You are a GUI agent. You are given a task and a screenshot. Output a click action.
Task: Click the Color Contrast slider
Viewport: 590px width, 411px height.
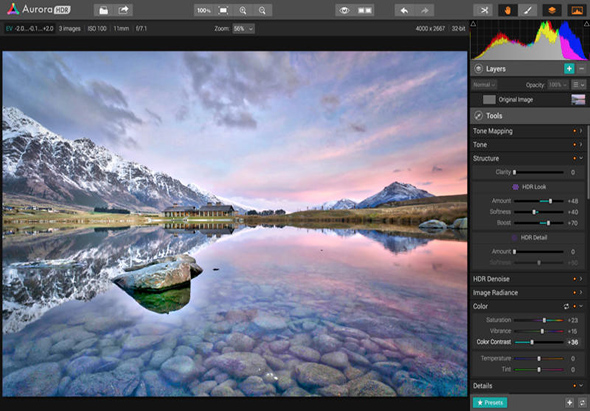[x=538, y=342]
